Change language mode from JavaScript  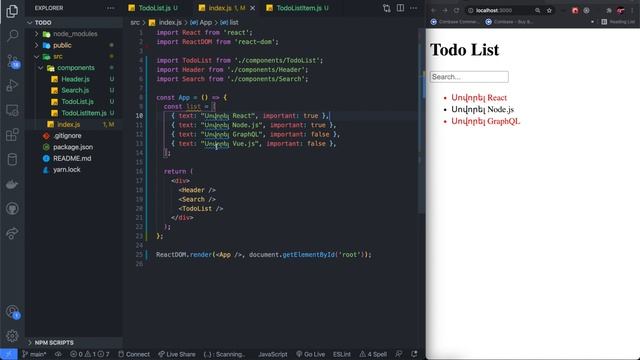click(x=273, y=354)
